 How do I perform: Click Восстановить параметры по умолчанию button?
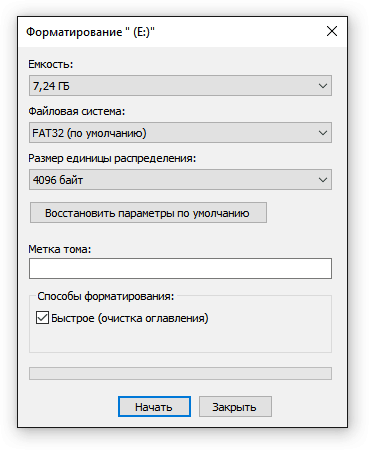coord(148,213)
